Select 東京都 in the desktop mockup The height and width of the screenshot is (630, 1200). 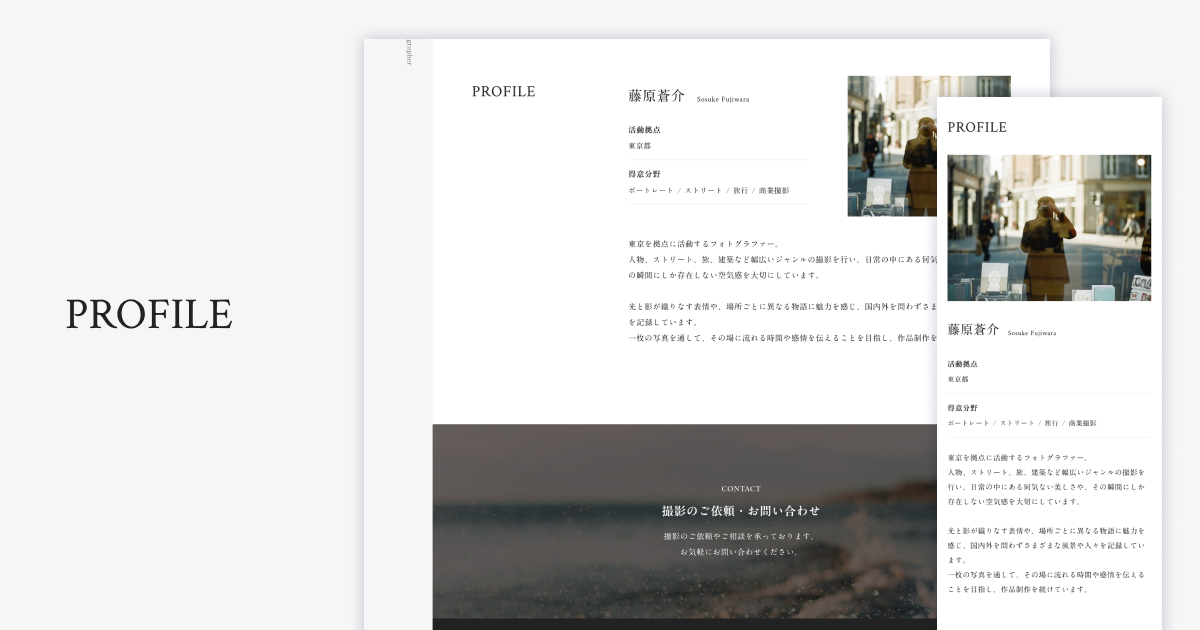pyautogui.click(x=640, y=146)
